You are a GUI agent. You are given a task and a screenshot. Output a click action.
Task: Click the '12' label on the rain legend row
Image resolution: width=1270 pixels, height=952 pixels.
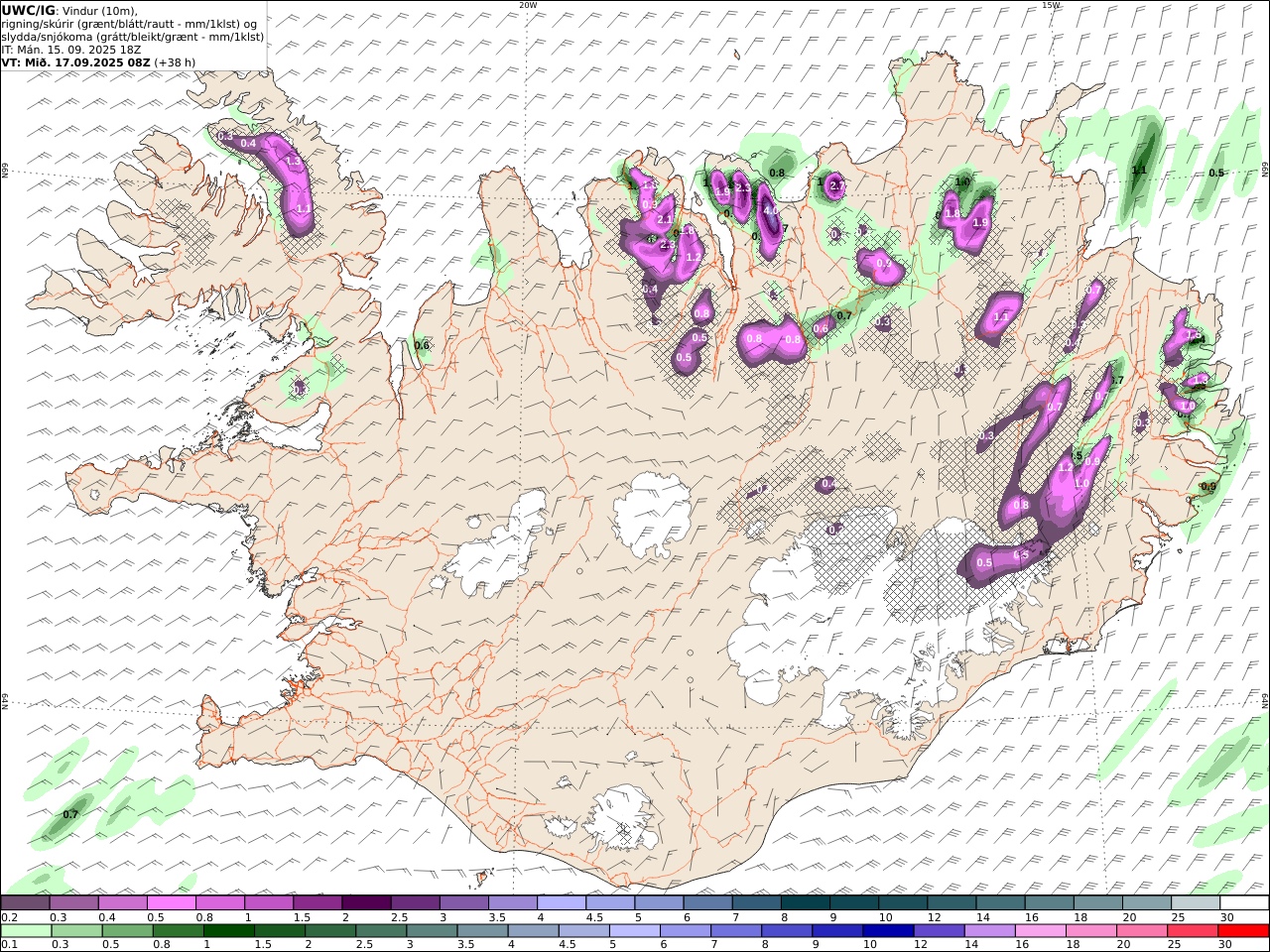[x=922, y=945]
